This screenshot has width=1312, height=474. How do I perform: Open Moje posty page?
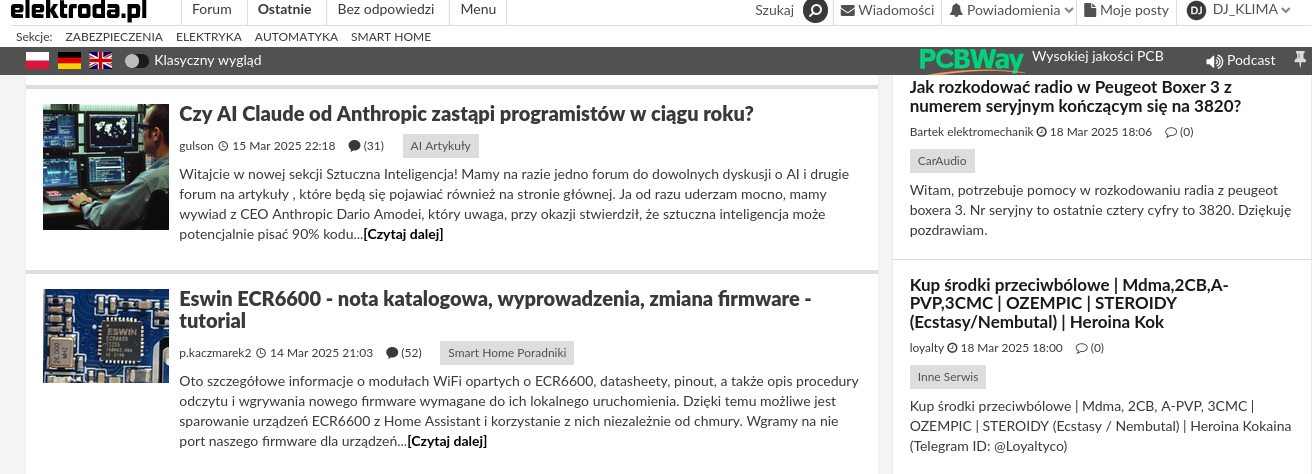coord(1126,11)
